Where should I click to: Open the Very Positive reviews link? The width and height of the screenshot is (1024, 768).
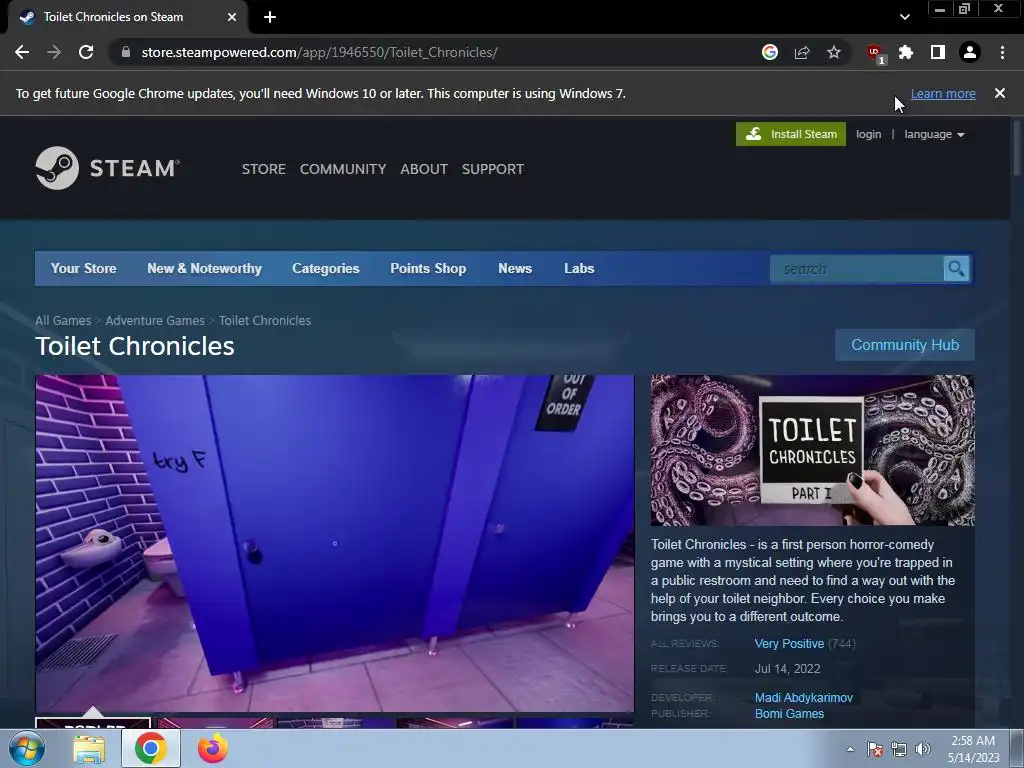[790, 644]
